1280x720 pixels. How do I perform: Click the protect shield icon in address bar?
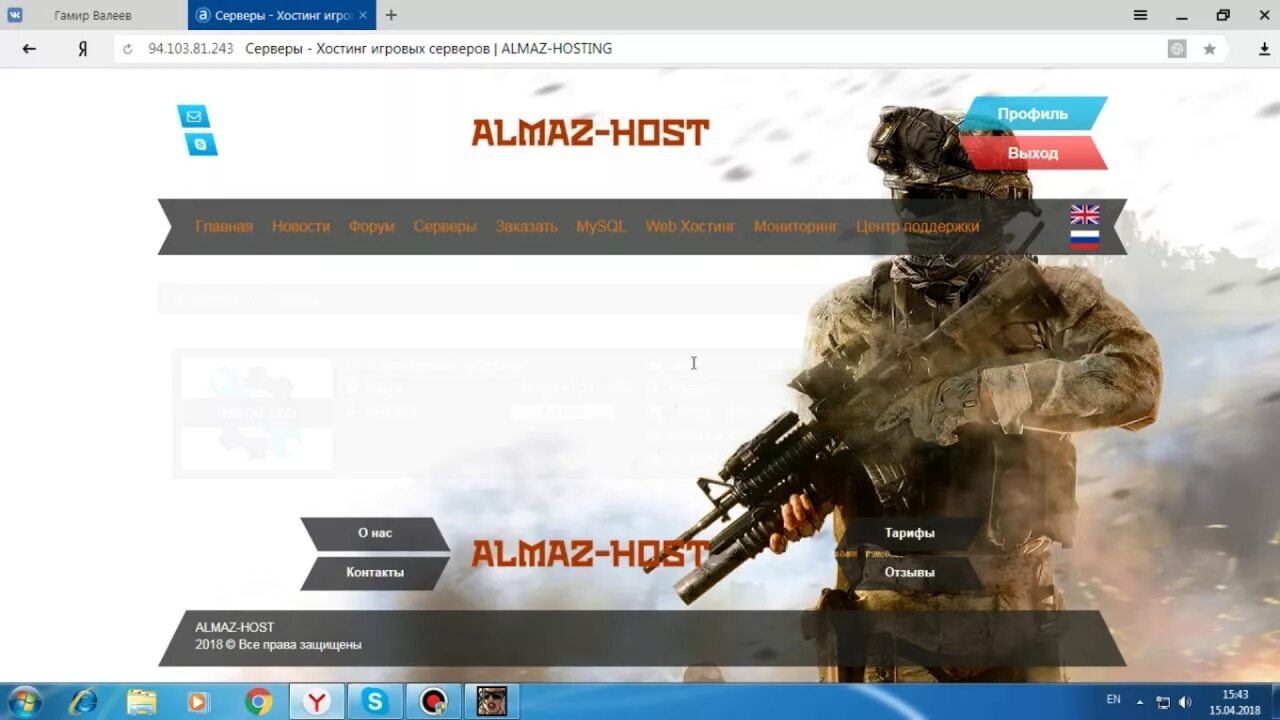[x=1178, y=48]
